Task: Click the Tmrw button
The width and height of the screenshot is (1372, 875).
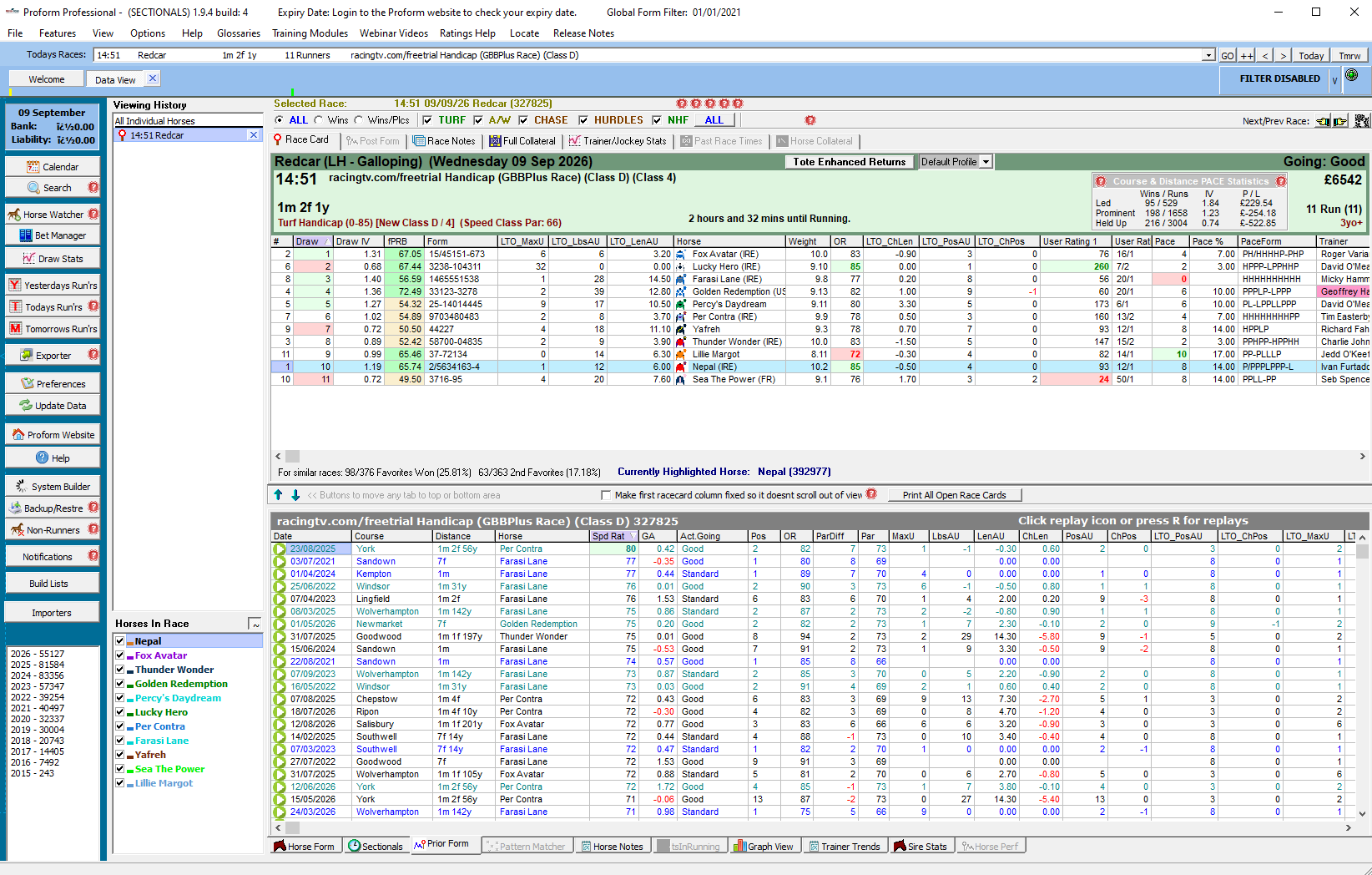Action: [x=1349, y=56]
